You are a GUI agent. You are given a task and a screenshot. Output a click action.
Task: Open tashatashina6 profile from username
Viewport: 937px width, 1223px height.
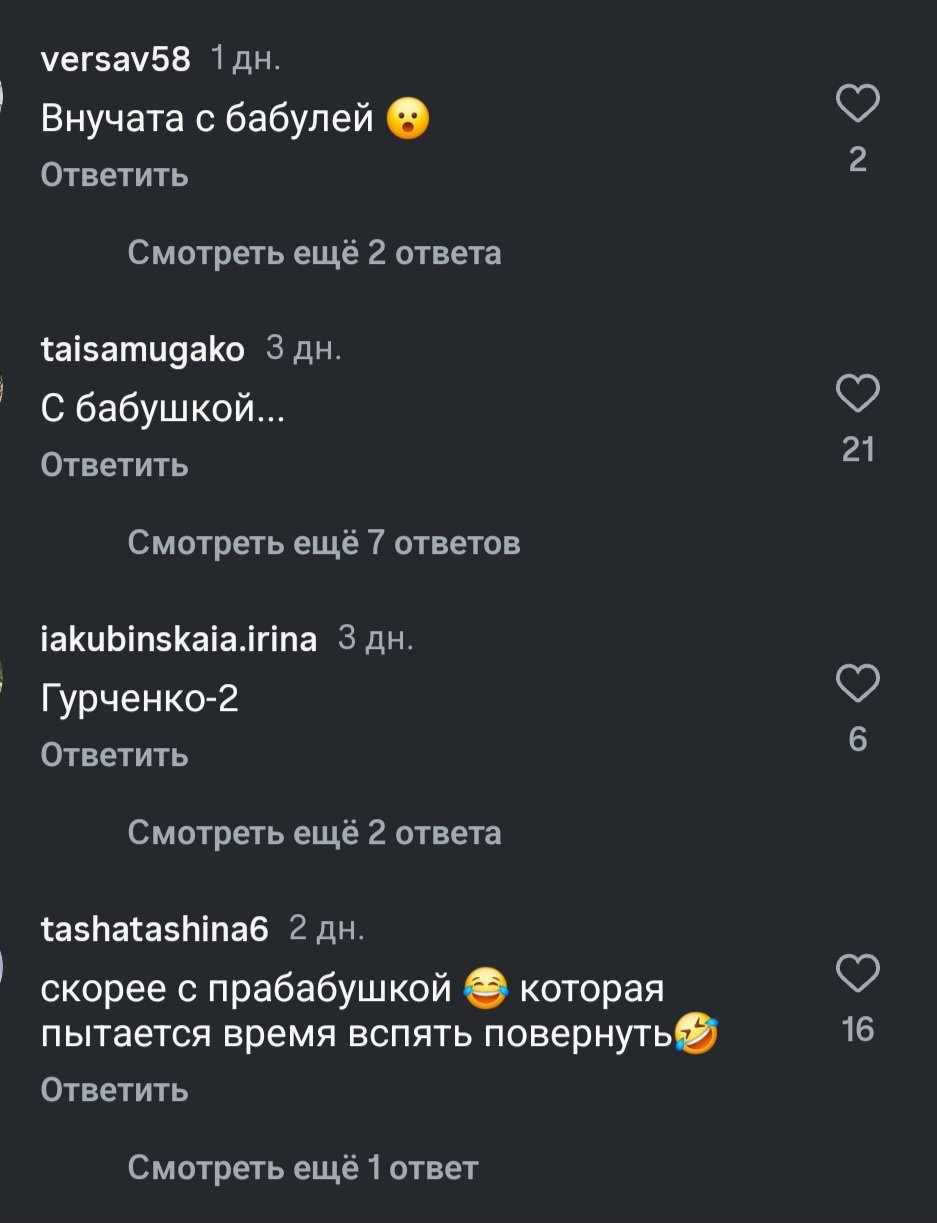coord(155,931)
